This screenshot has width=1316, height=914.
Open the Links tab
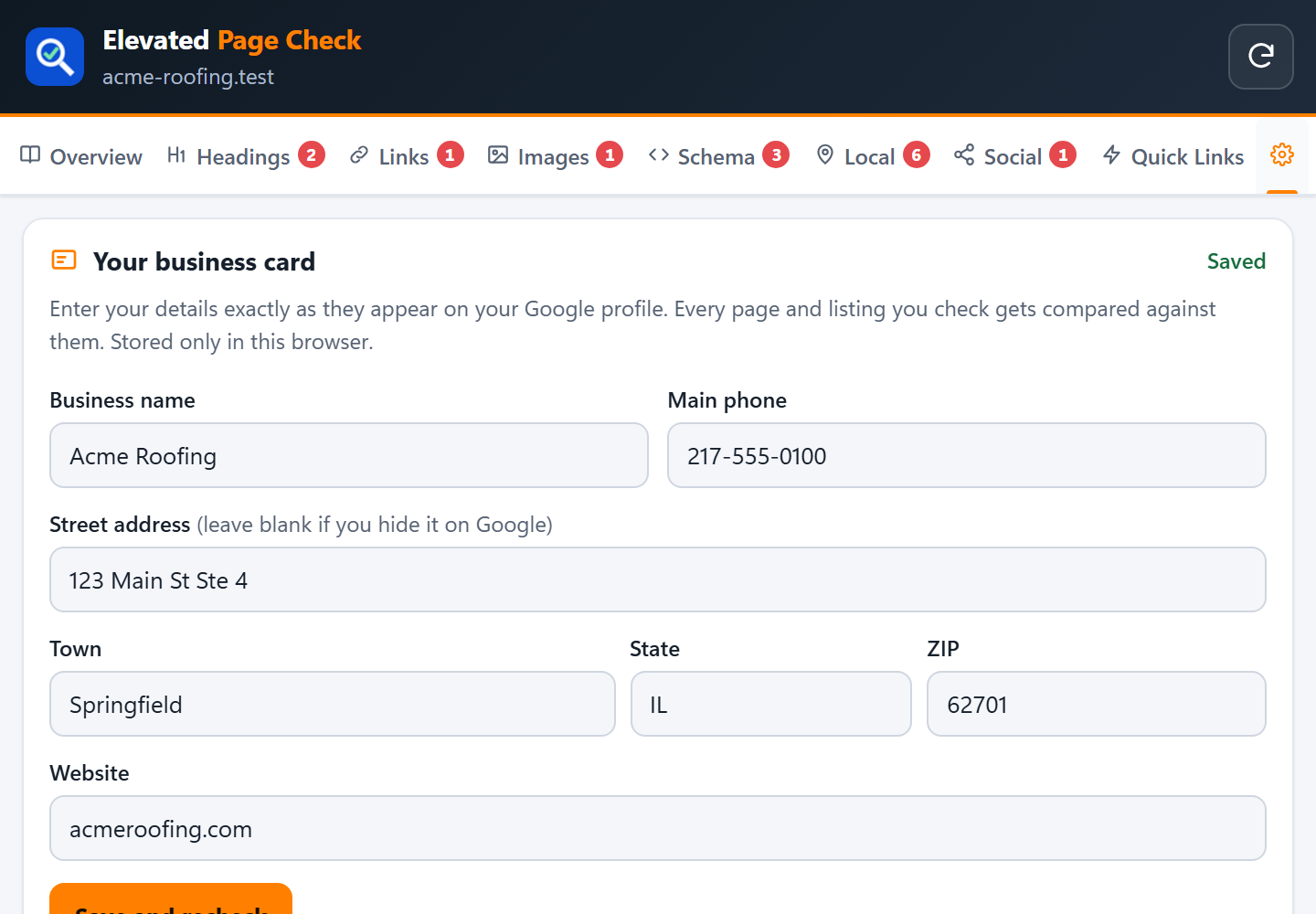pos(407,156)
